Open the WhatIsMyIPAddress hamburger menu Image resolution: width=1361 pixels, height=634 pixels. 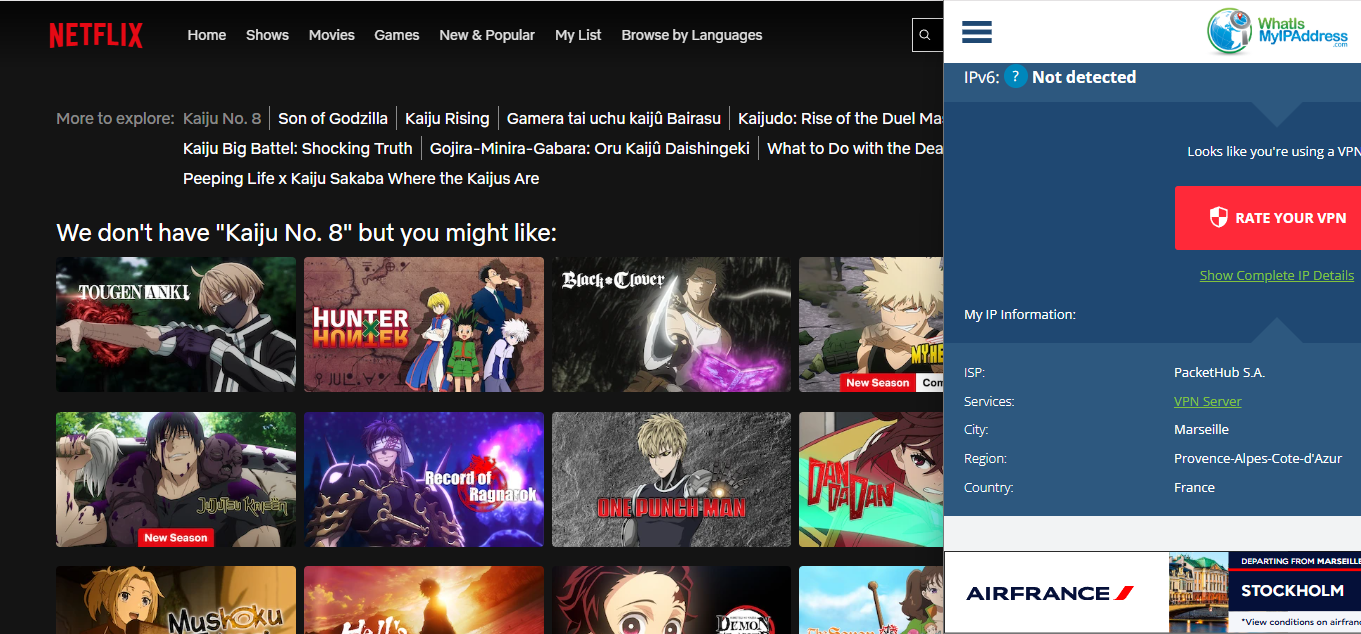point(977,32)
